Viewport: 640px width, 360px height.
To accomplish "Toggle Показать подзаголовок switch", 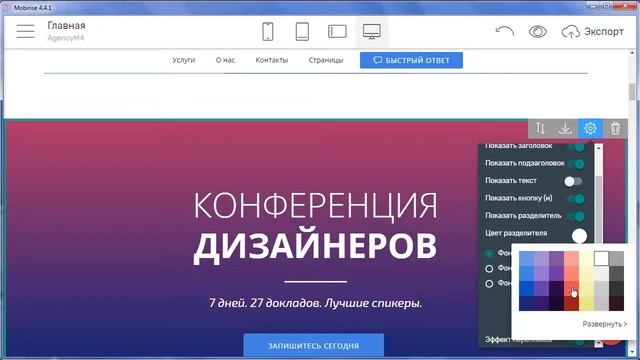I will point(576,164).
